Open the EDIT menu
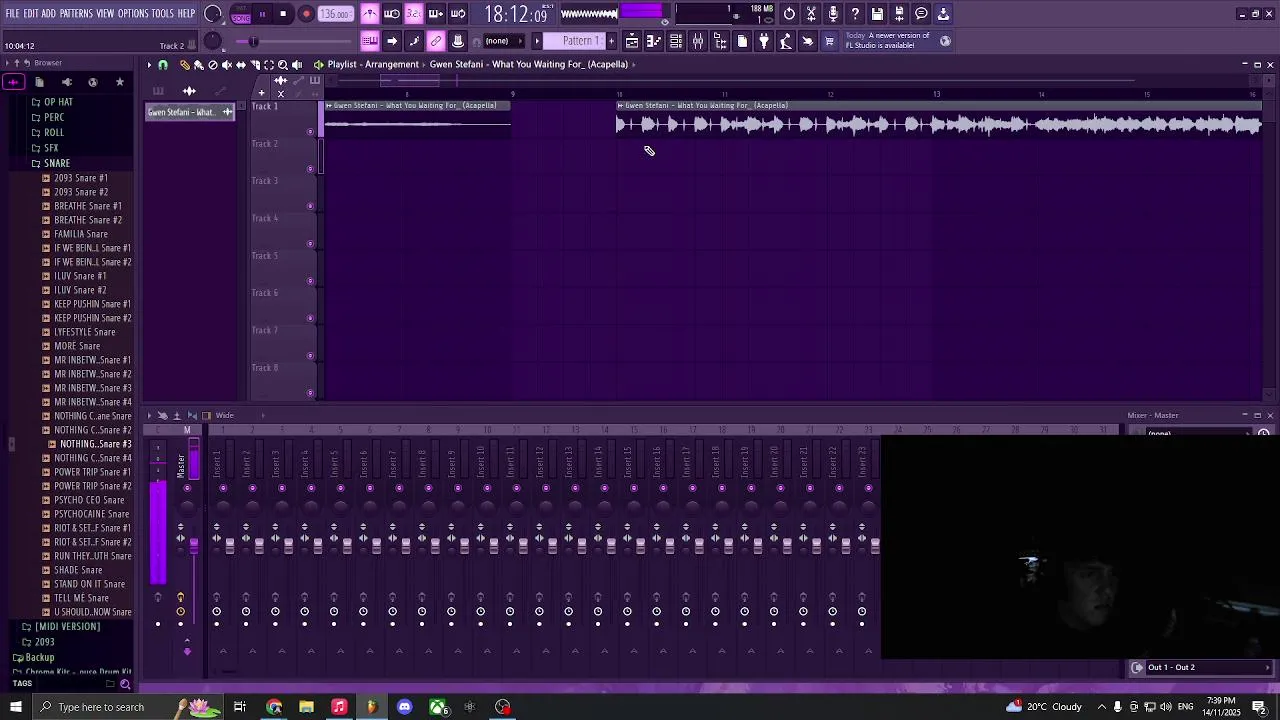1280x720 pixels. coord(31,13)
